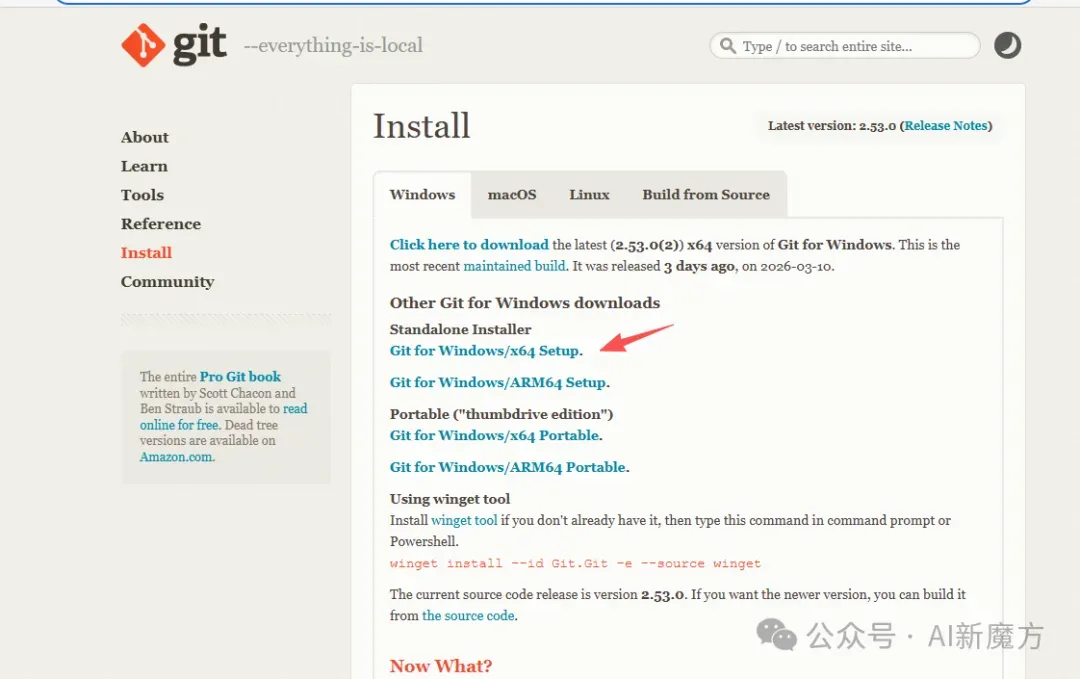Select the Install sidebar item
The width and height of the screenshot is (1080, 679).
(146, 253)
